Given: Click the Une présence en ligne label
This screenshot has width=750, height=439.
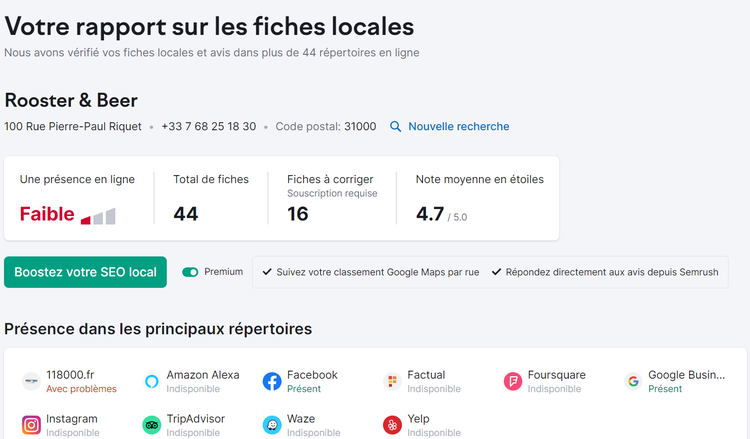Looking at the screenshot, I should (x=77, y=179).
